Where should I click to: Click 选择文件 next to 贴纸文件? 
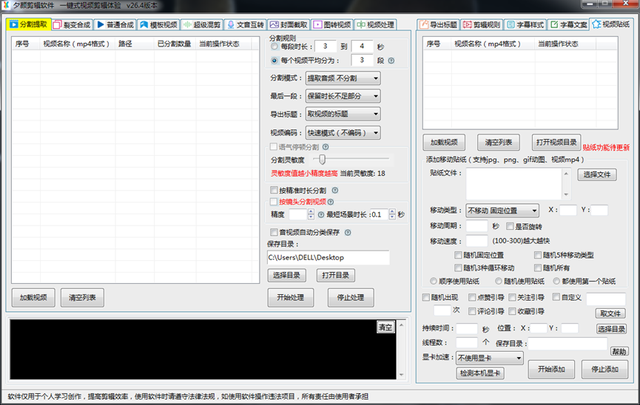(x=597, y=175)
